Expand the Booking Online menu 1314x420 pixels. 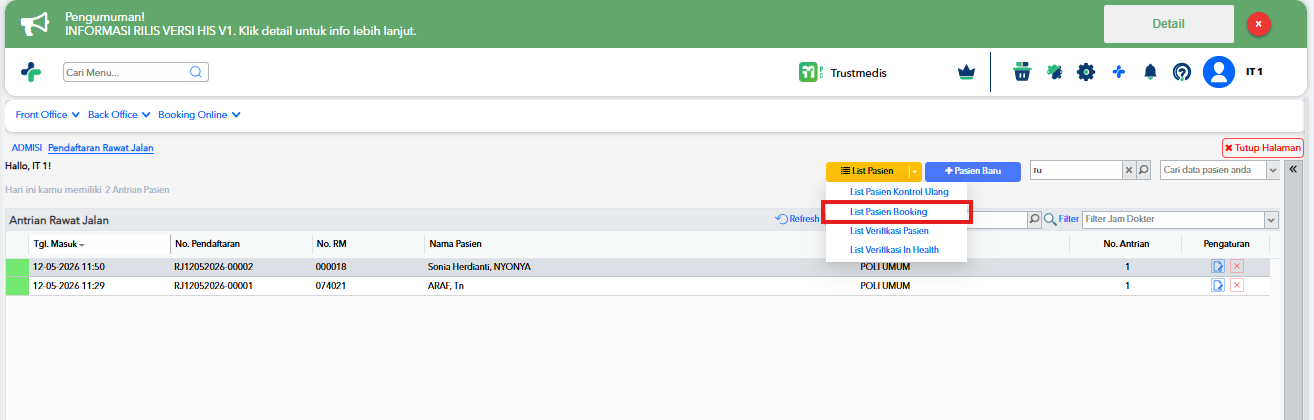click(199, 115)
